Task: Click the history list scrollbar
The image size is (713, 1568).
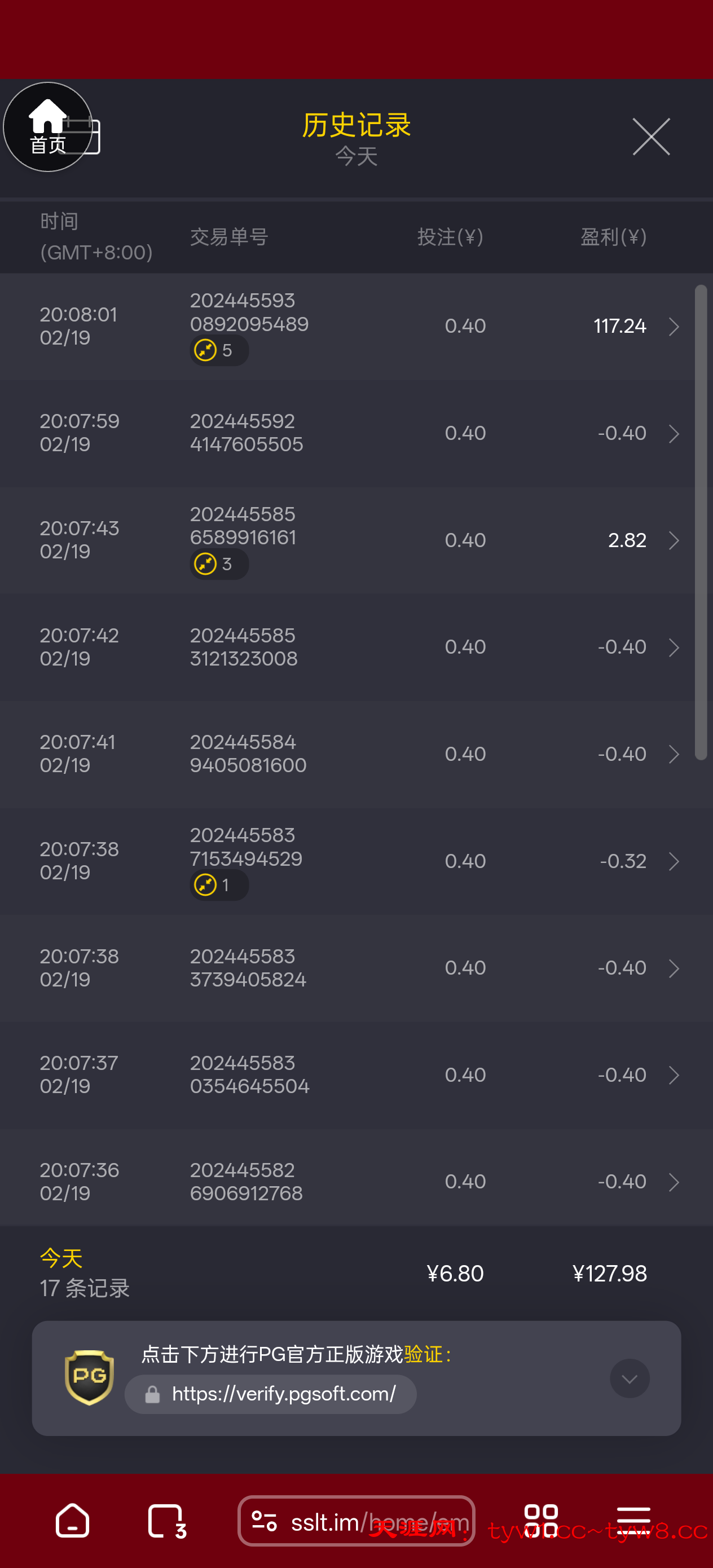Action: pos(701,522)
